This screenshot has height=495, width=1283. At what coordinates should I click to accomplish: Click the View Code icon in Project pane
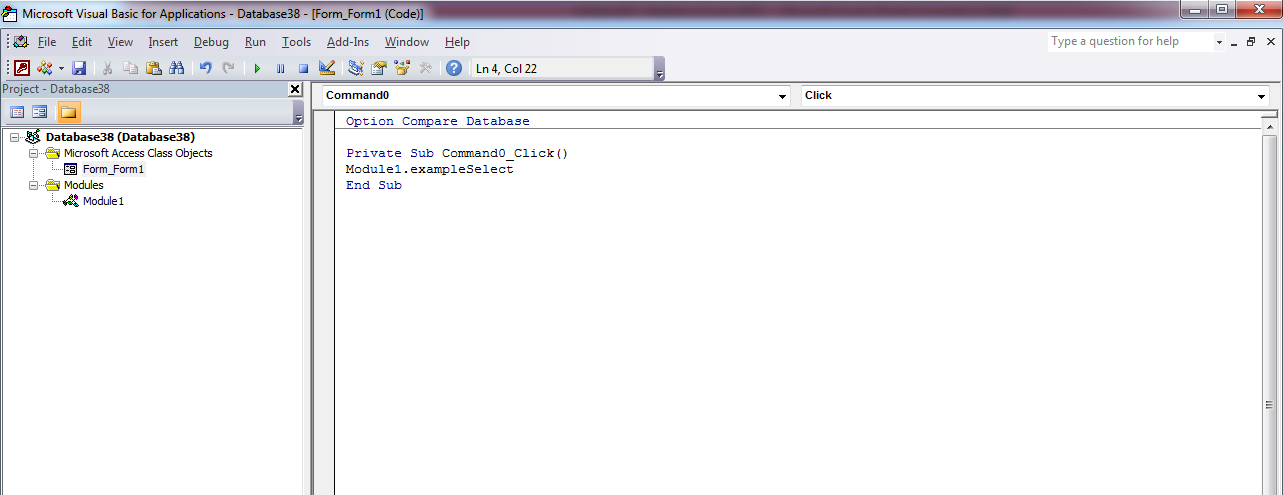coord(17,112)
